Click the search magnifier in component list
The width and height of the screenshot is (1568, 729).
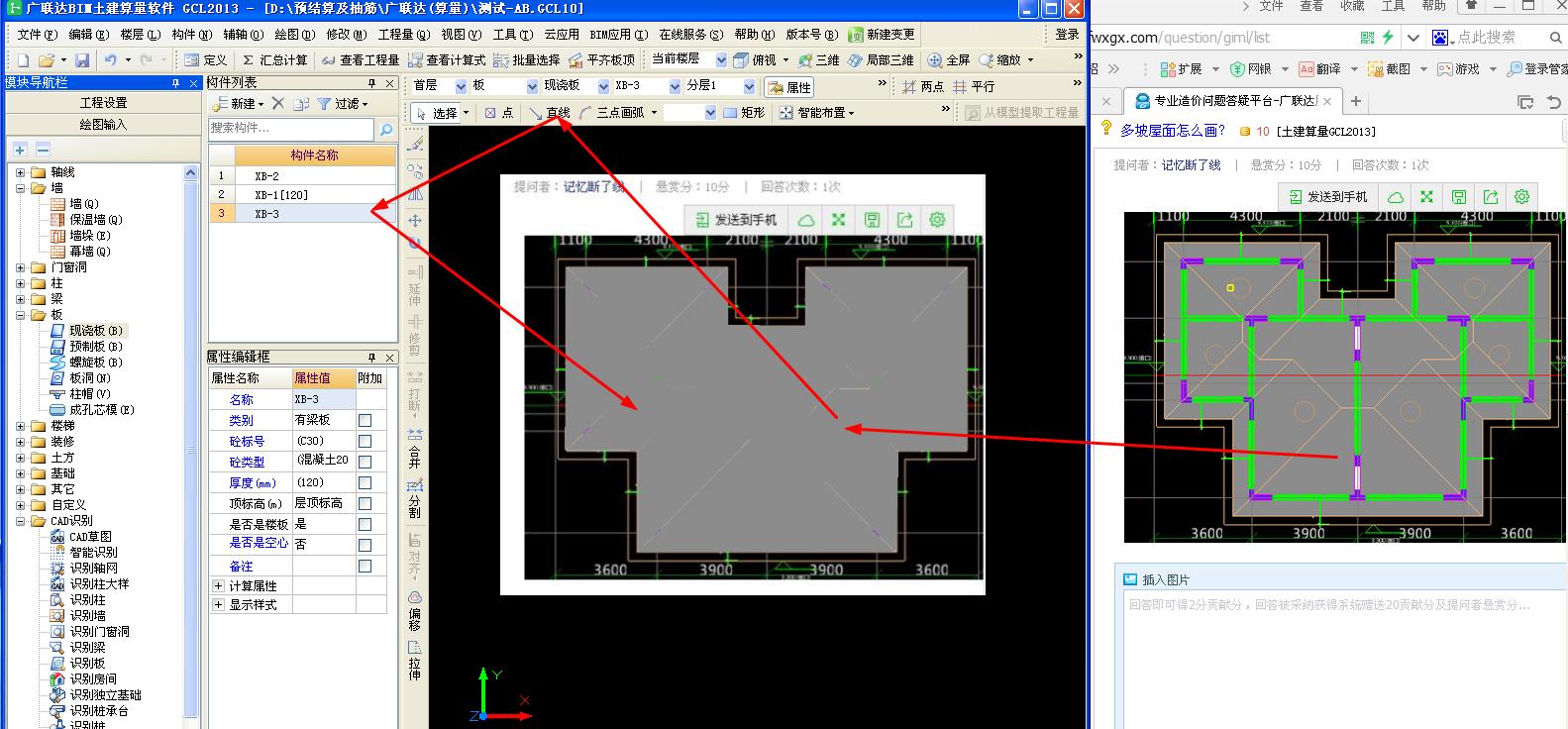coord(385,129)
